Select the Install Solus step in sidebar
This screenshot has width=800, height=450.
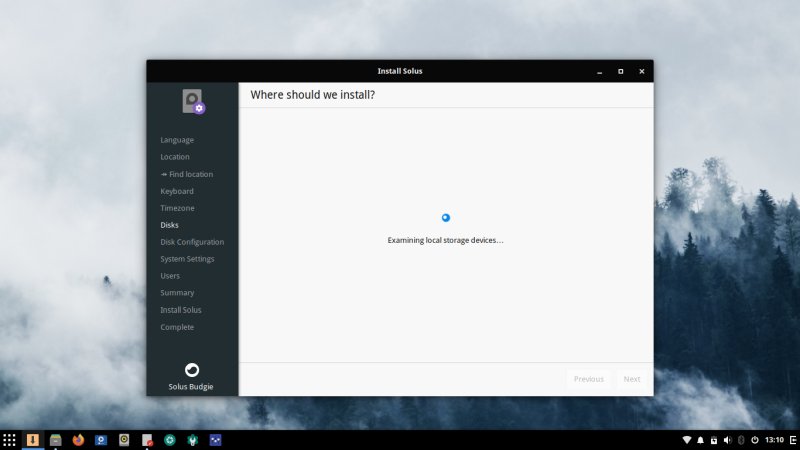point(181,310)
